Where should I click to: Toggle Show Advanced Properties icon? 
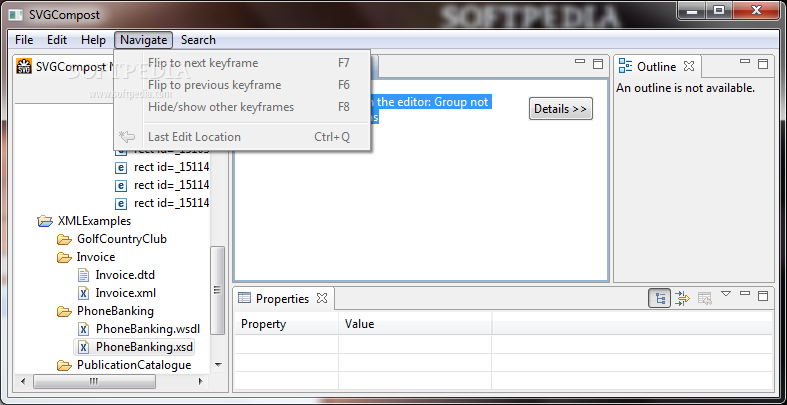[683, 298]
